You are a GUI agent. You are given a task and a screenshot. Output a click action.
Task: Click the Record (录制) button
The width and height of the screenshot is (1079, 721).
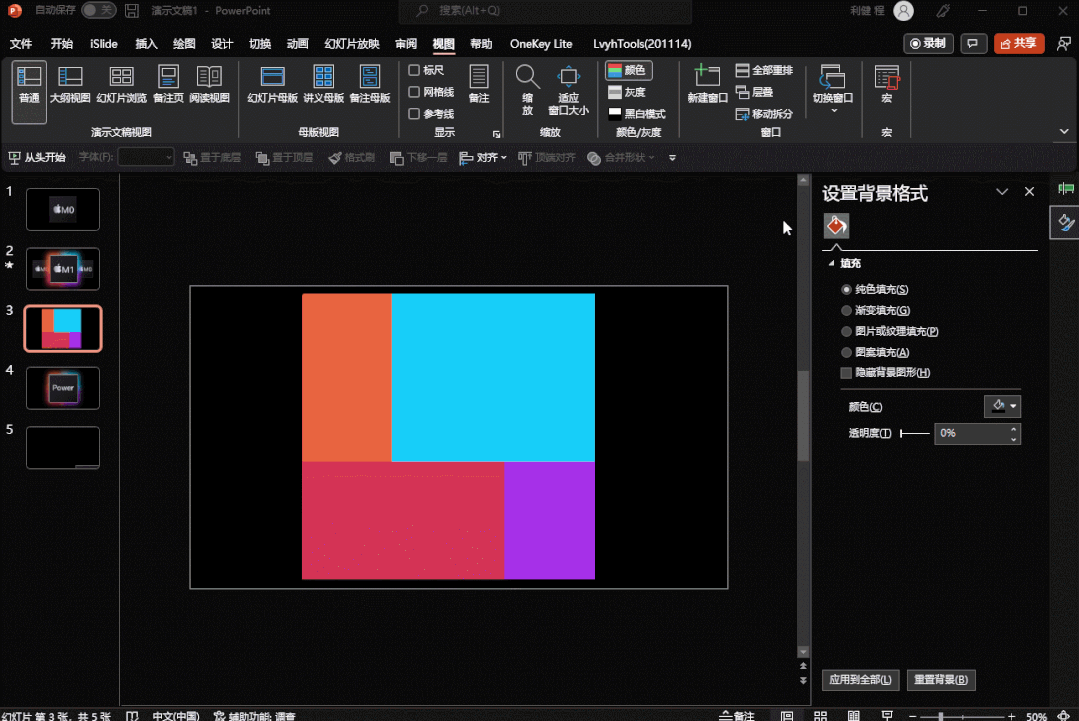tap(928, 43)
